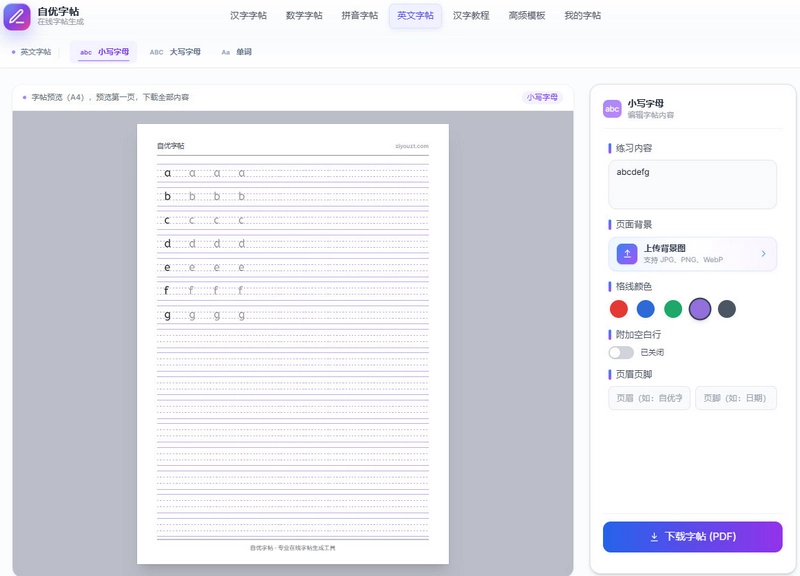The image size is (800, 576).
Task: Click the 页眉页脚 section label
Action: [634, 374]
